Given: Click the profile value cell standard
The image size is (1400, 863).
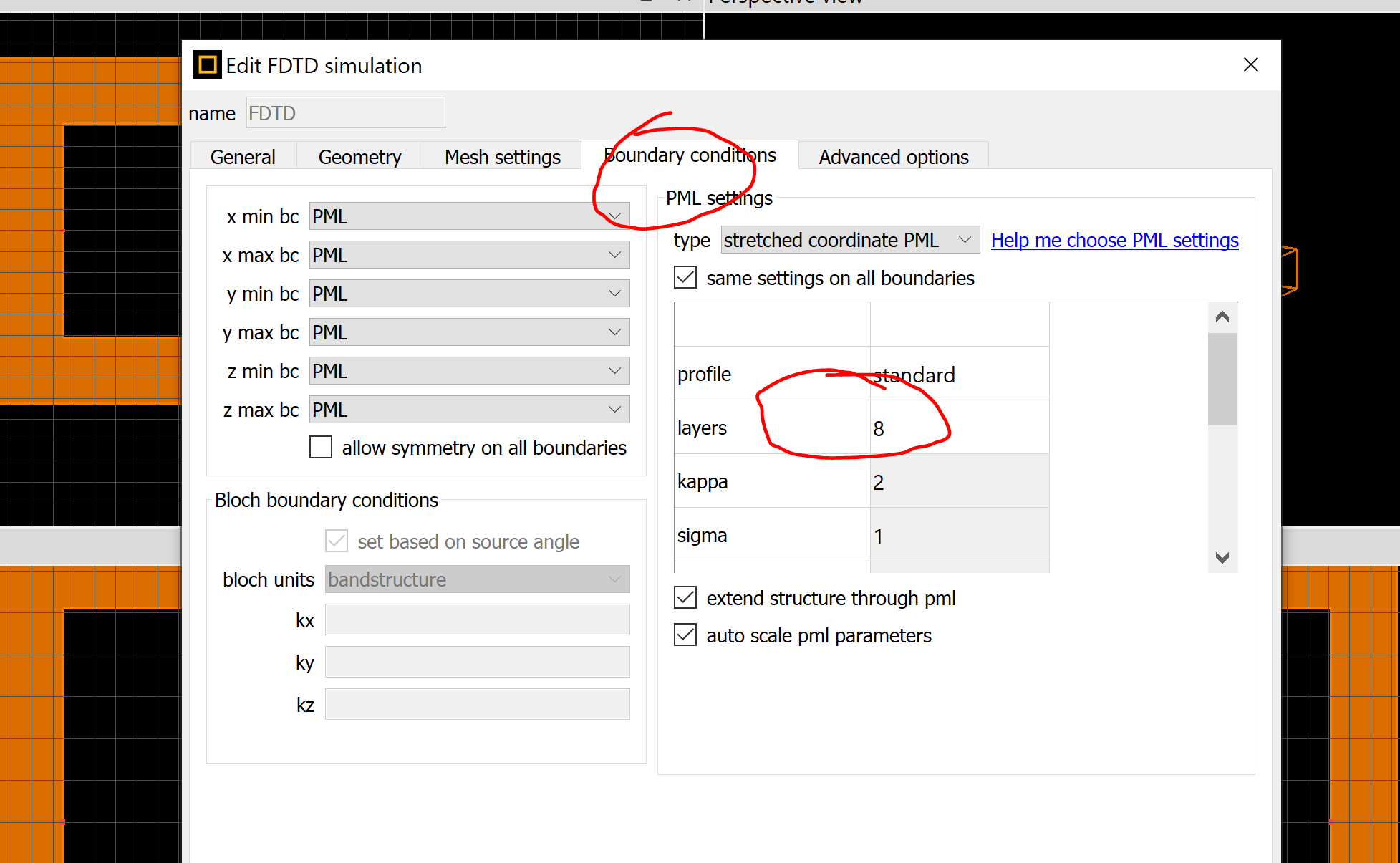Looking at the screenshot, I should click(x=958, y=375).
